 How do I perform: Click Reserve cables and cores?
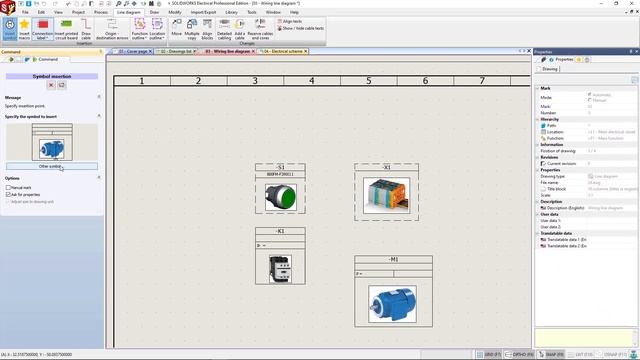coord(260,29)
